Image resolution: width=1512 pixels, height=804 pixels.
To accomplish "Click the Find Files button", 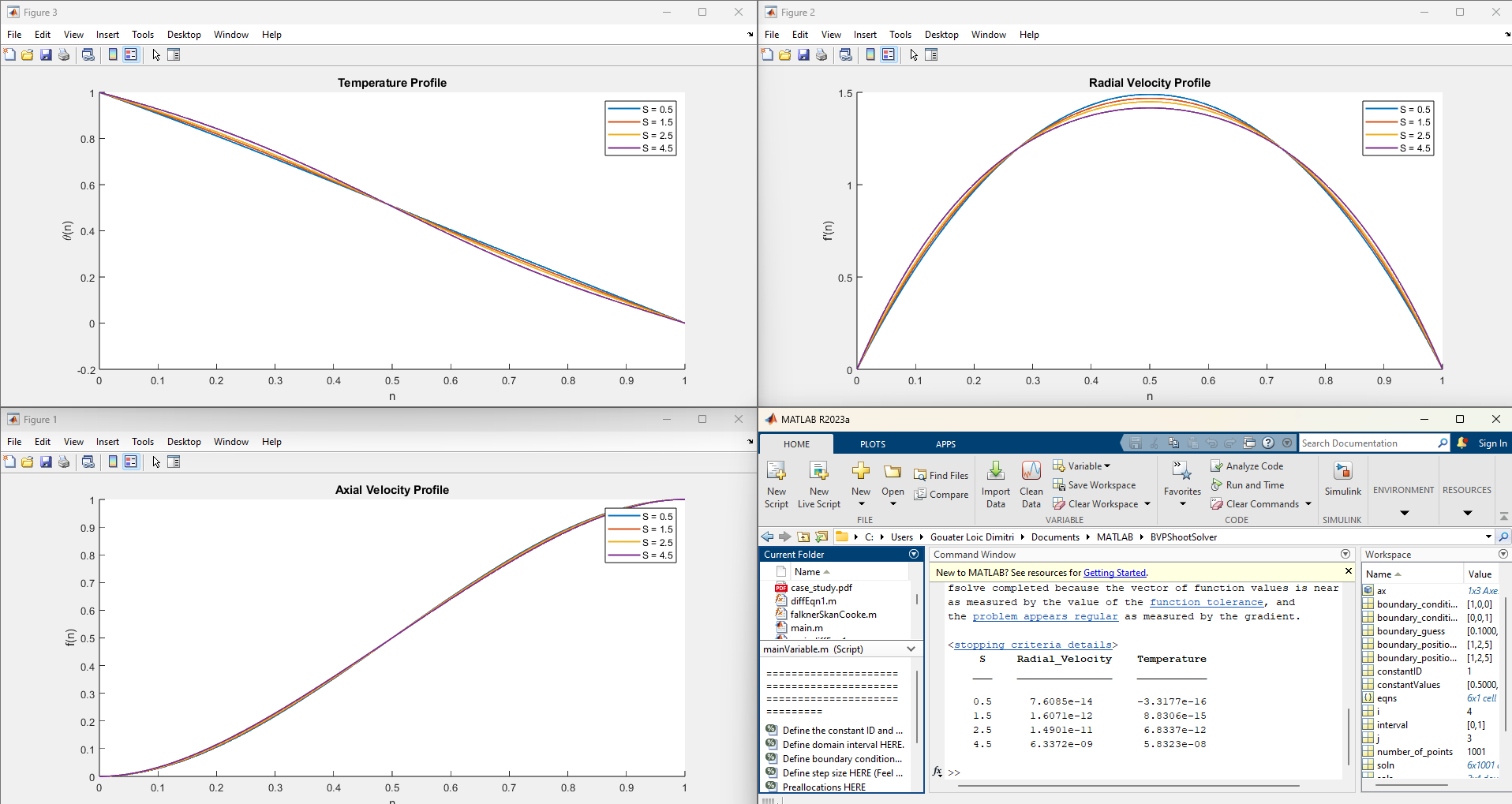I will pos(941,475).
